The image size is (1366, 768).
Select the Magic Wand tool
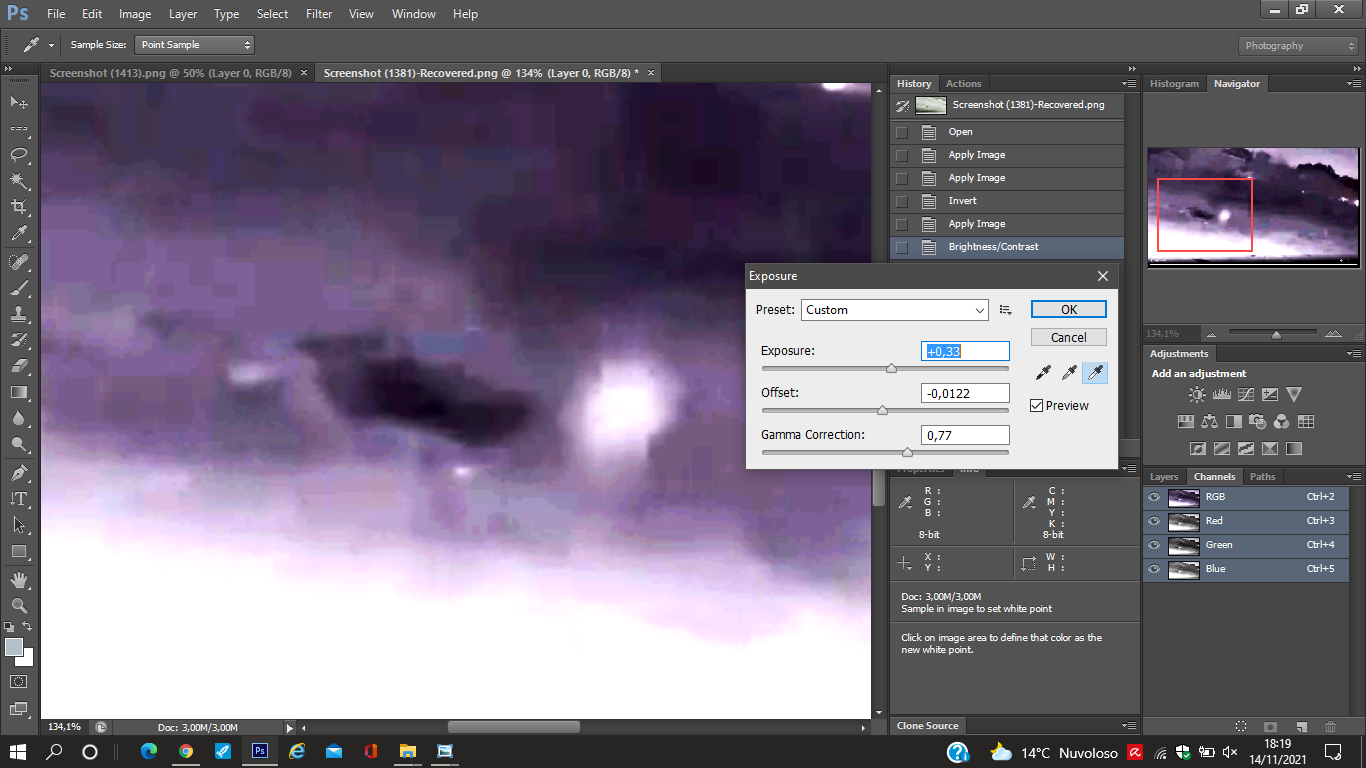coord(18,180)
